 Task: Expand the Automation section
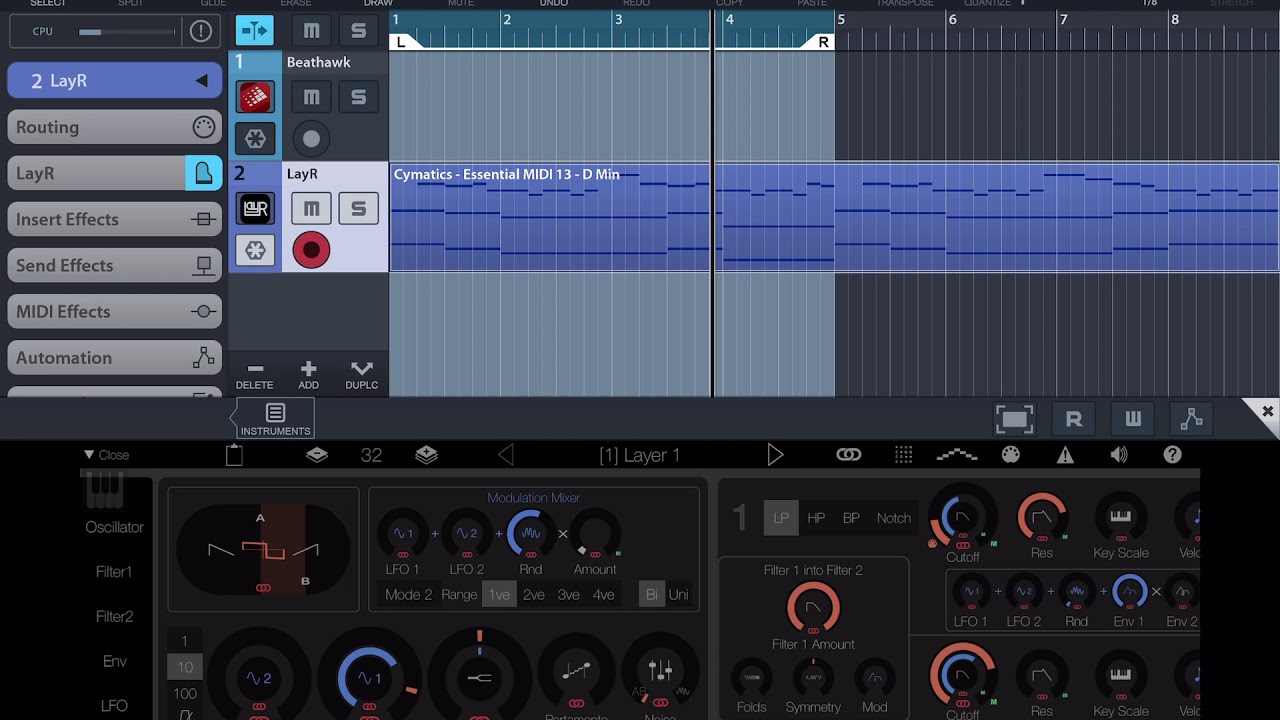115,357
